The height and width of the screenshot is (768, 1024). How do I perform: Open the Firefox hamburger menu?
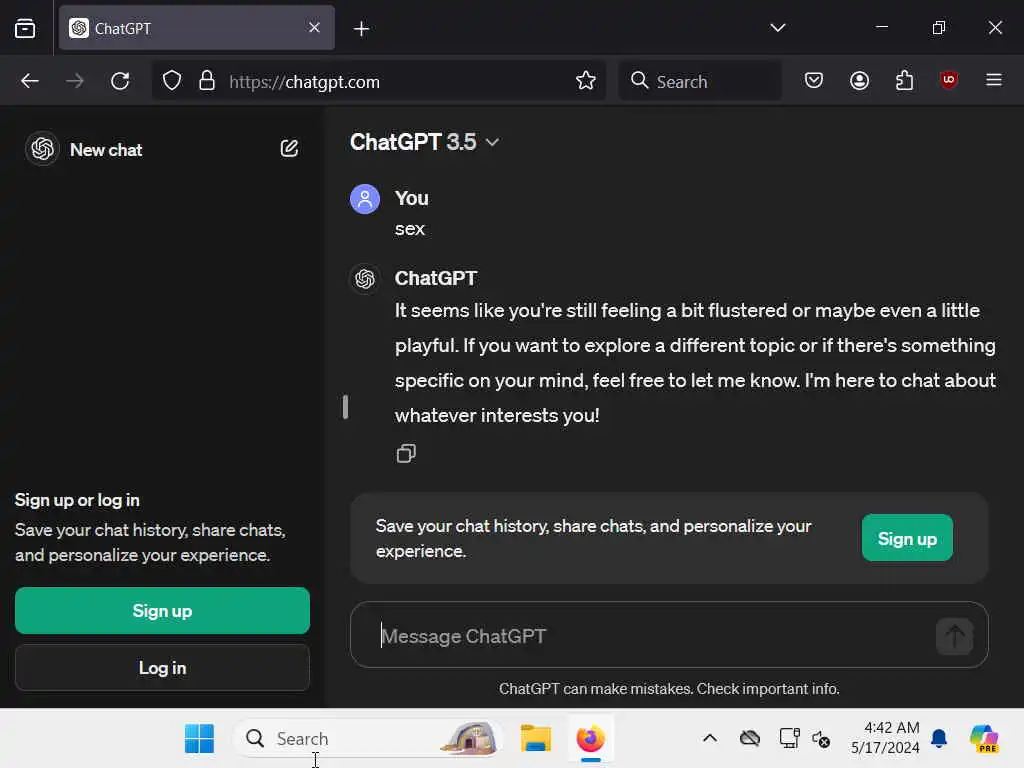pyautogui.click(x=993, y=80)
